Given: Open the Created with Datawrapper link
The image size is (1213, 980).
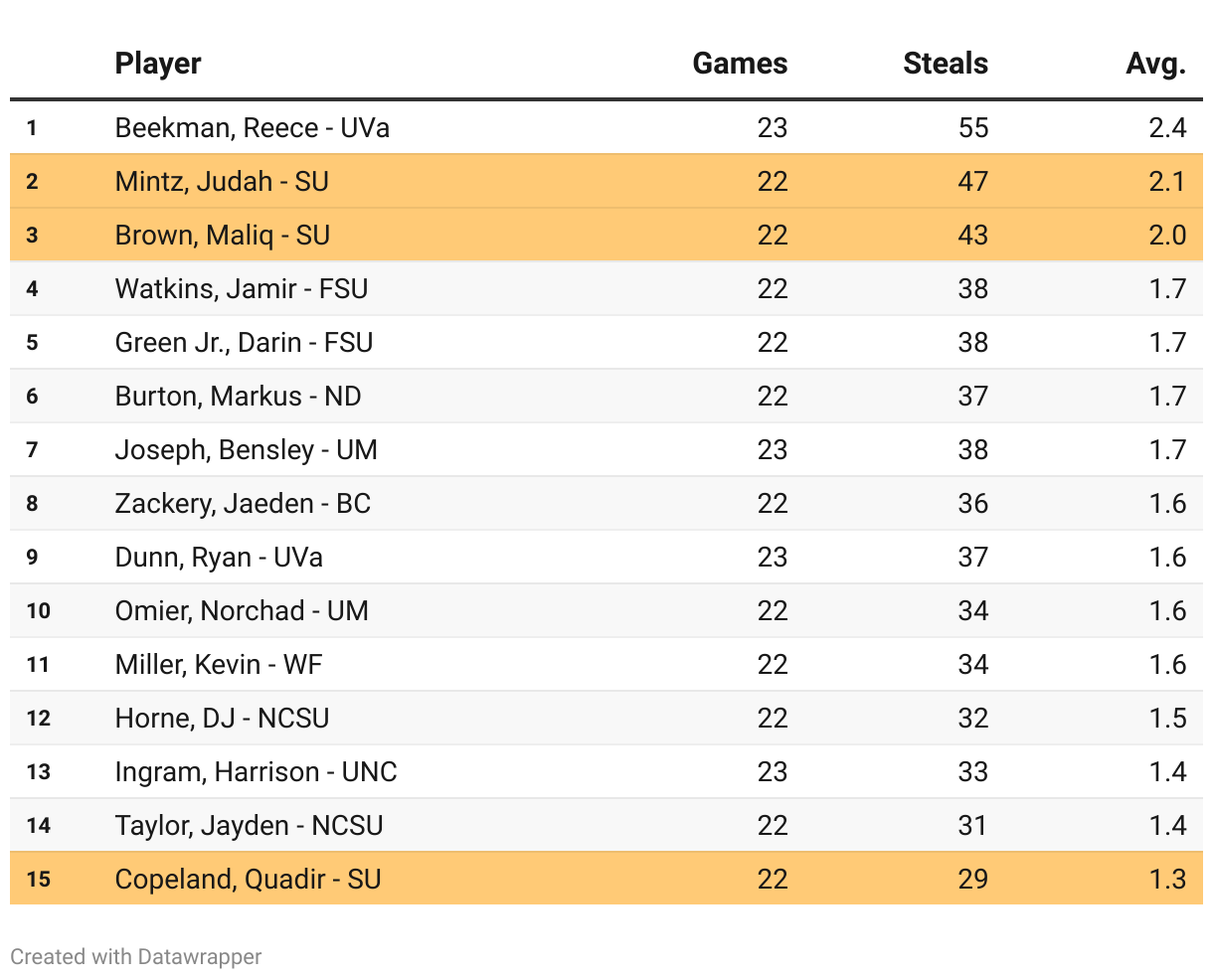Looking at the screenshot, I should 136,956.
